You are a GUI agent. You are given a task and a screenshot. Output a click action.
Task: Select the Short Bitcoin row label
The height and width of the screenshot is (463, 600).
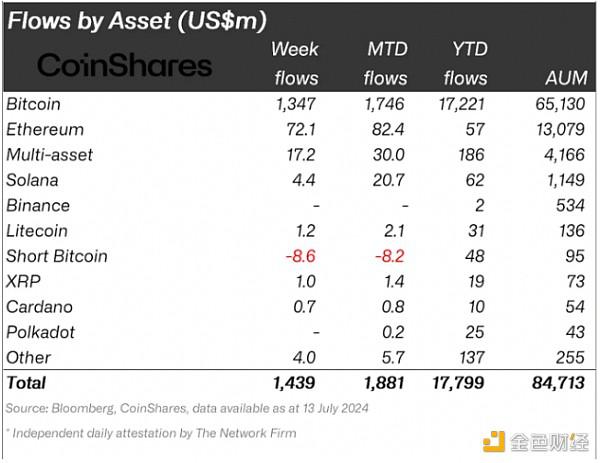point(57,256)
